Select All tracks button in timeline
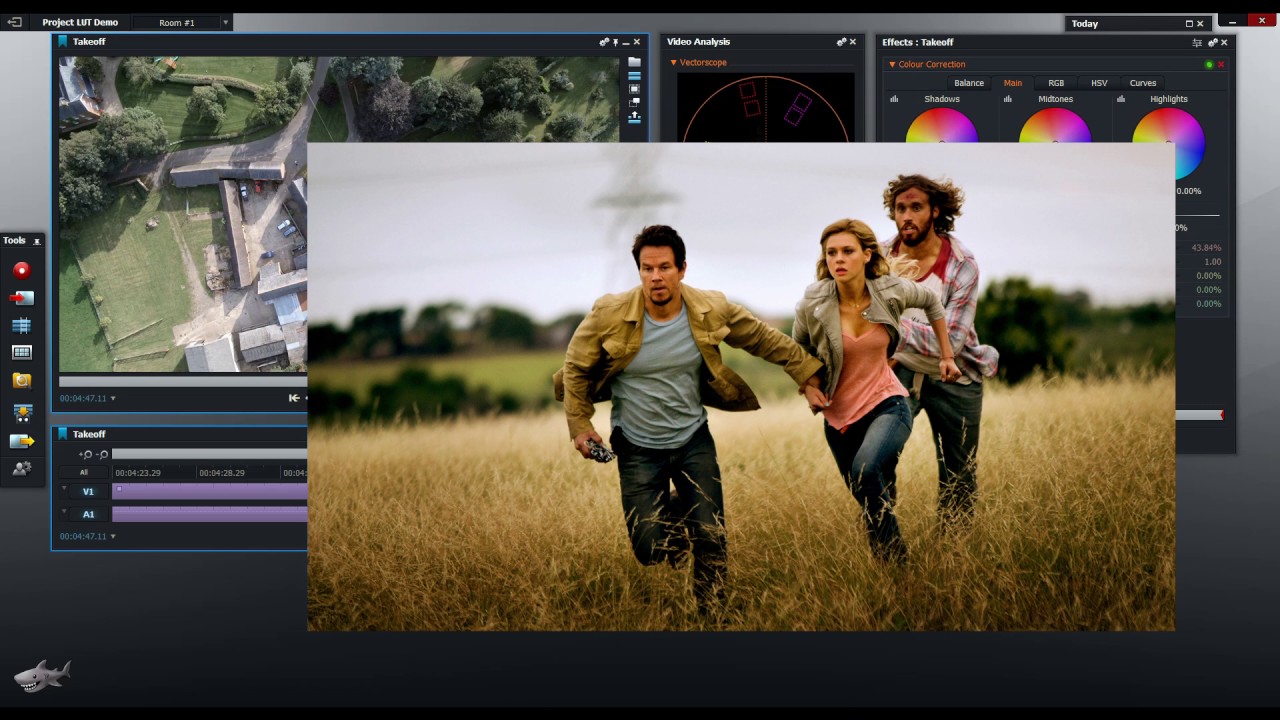This screenshot has width=1280, height=720. (84, 472)
